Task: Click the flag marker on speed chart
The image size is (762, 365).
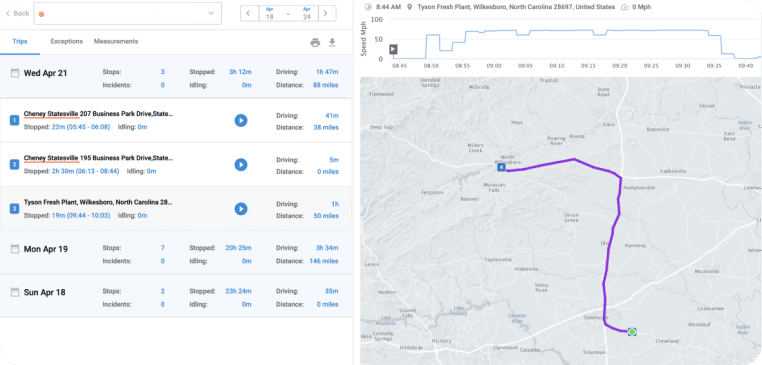Action: pyautogui.click(x=393, y=49)
